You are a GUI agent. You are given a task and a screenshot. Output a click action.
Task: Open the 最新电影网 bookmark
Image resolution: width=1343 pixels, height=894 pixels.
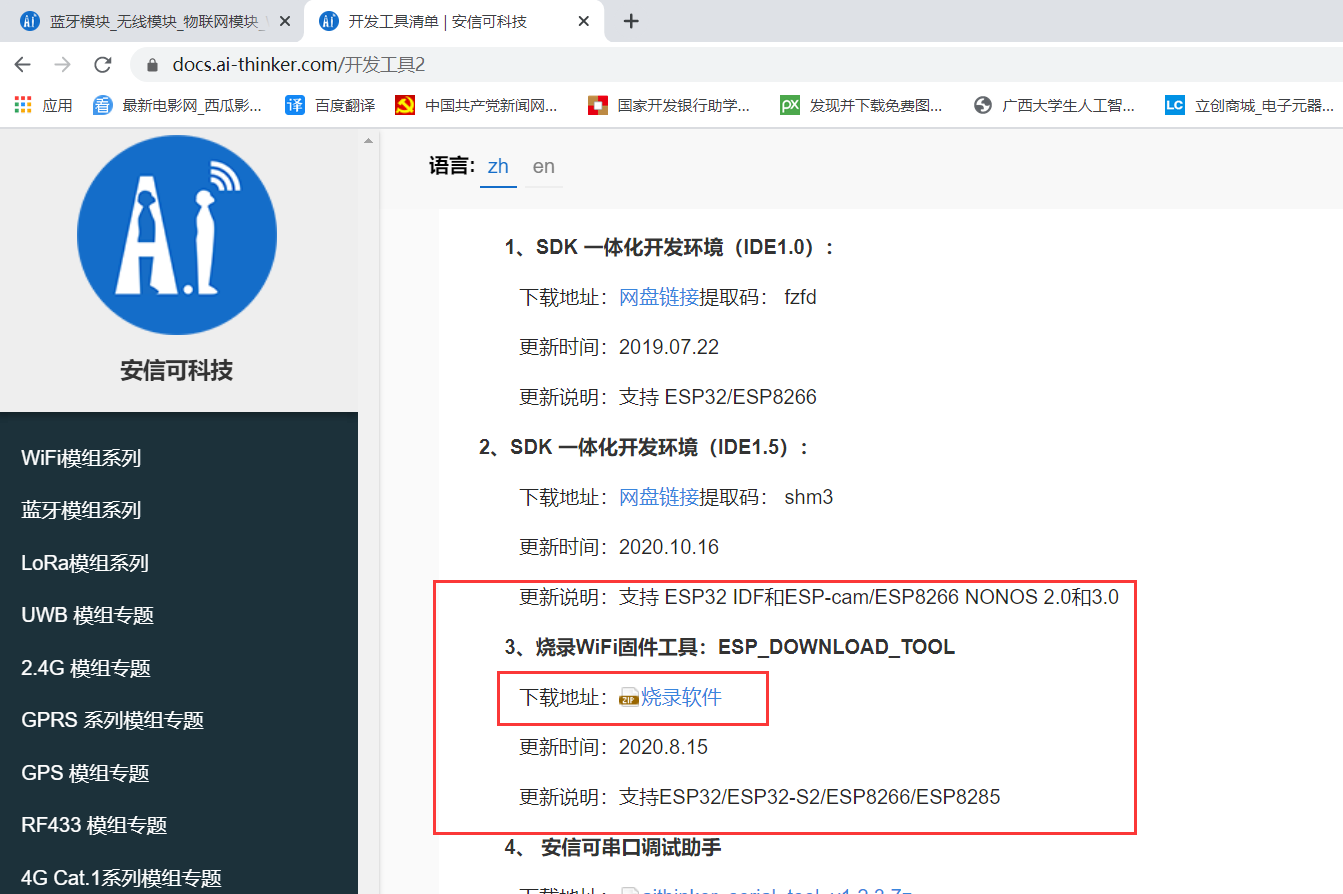pyautogui.click(x=177, y=105)
